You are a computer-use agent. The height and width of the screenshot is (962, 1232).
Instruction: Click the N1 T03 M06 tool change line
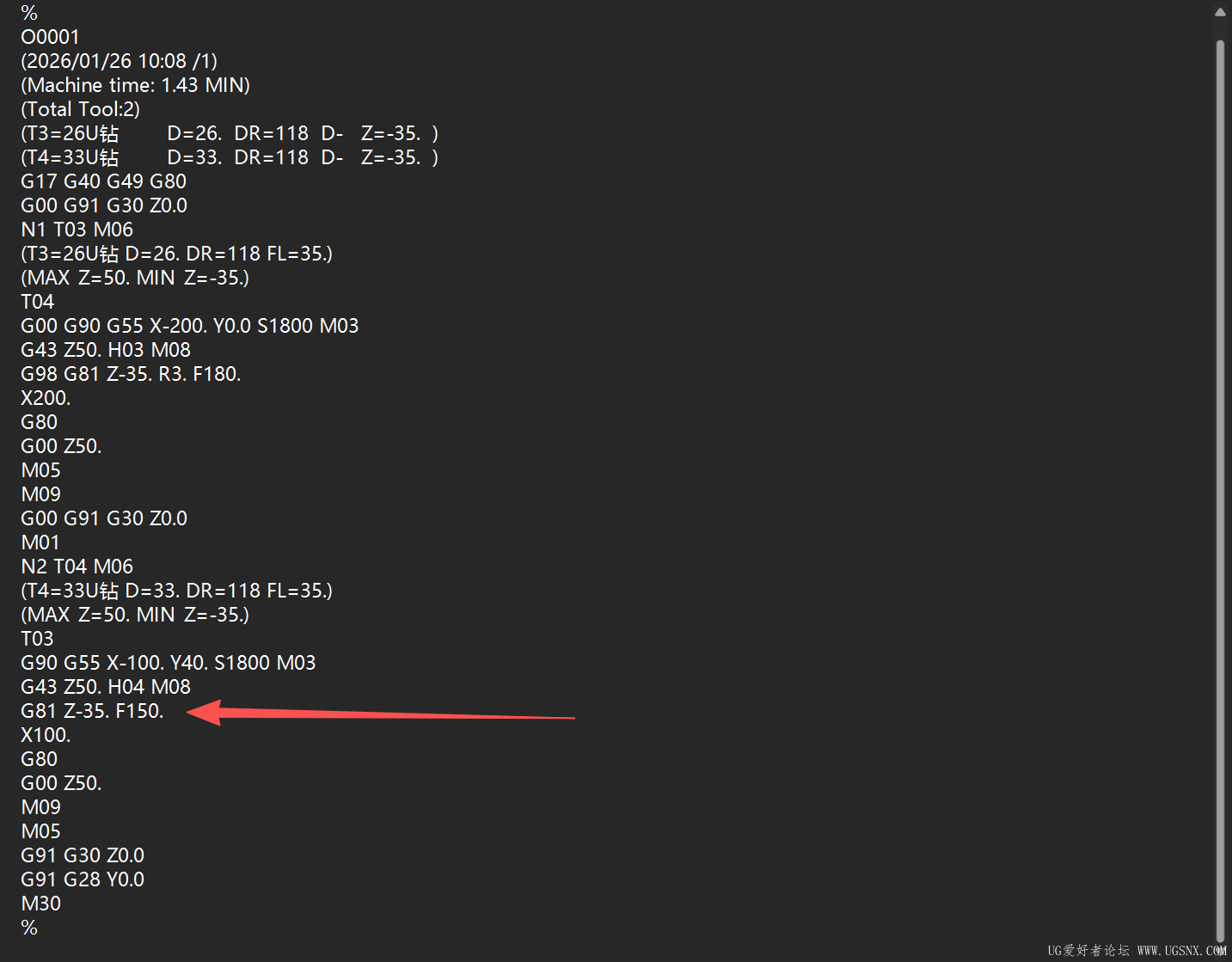[77, 230]
